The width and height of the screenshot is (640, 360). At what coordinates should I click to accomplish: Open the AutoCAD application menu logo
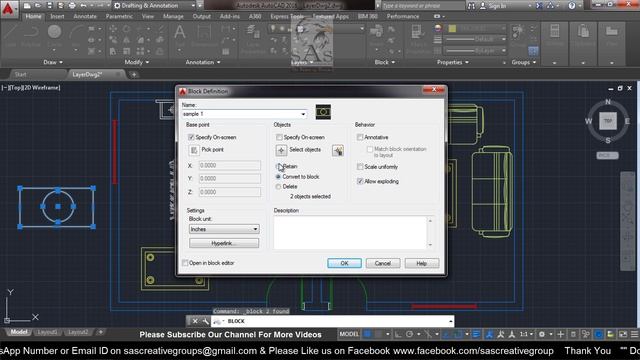pos(8,8)
